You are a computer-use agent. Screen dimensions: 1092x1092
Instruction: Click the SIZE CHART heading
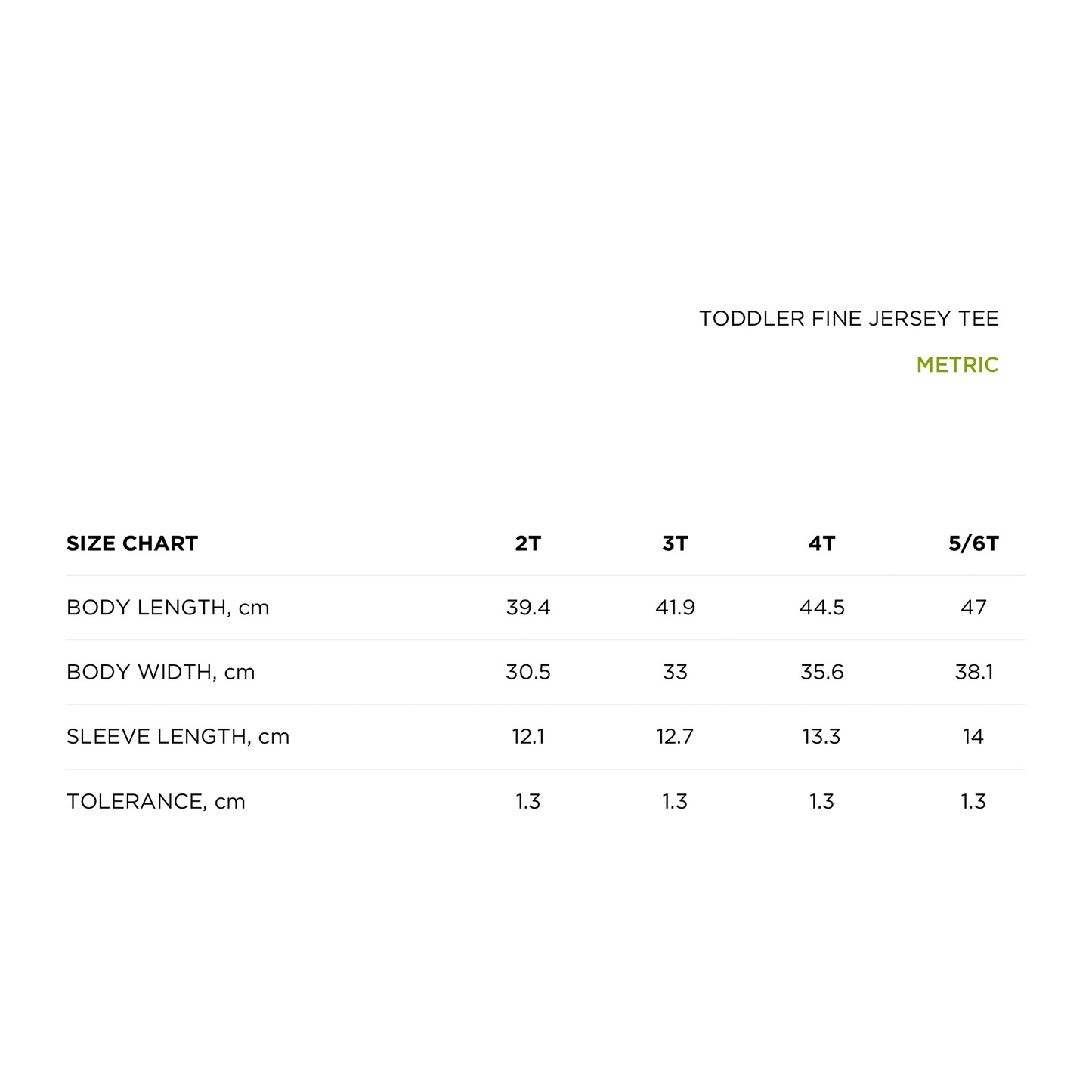point(132,543)
